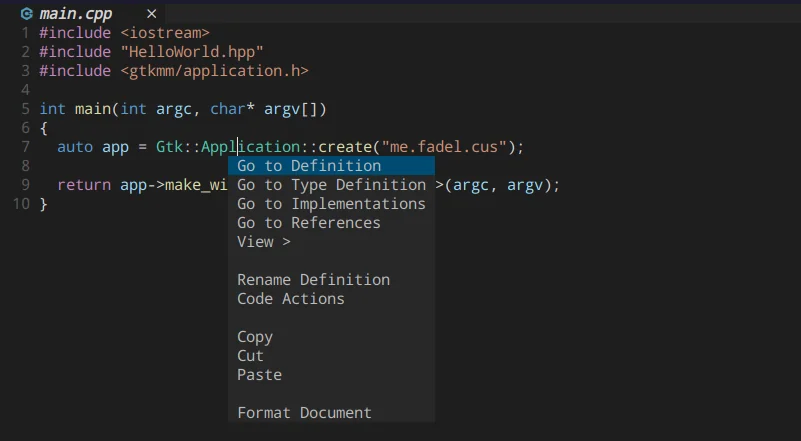This screenshot has height=441, width=801.
Task: Click the closing brace on line 10
Action: [43, 204]
